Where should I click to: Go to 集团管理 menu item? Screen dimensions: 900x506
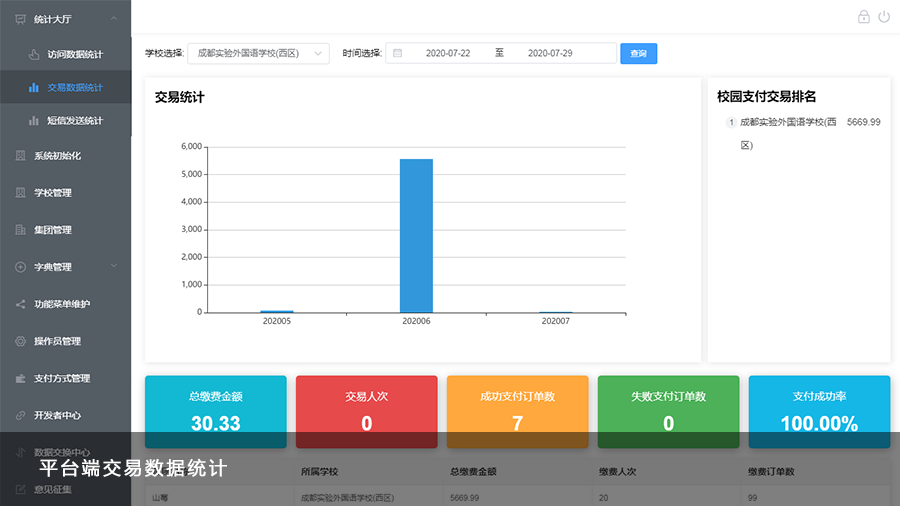click(66, 229)
